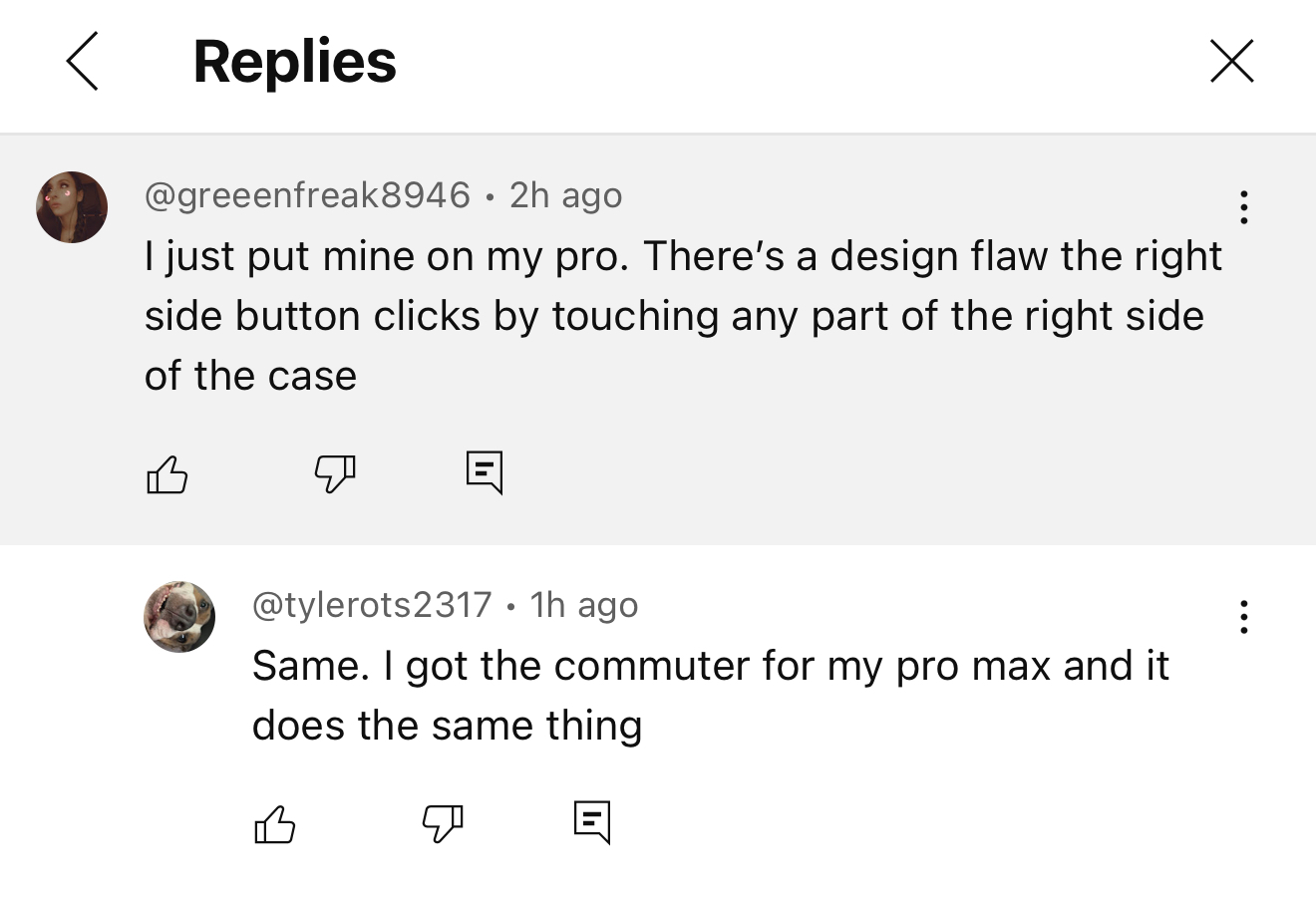Open @greeenfreak8946's profile picture

click(72, 207)
